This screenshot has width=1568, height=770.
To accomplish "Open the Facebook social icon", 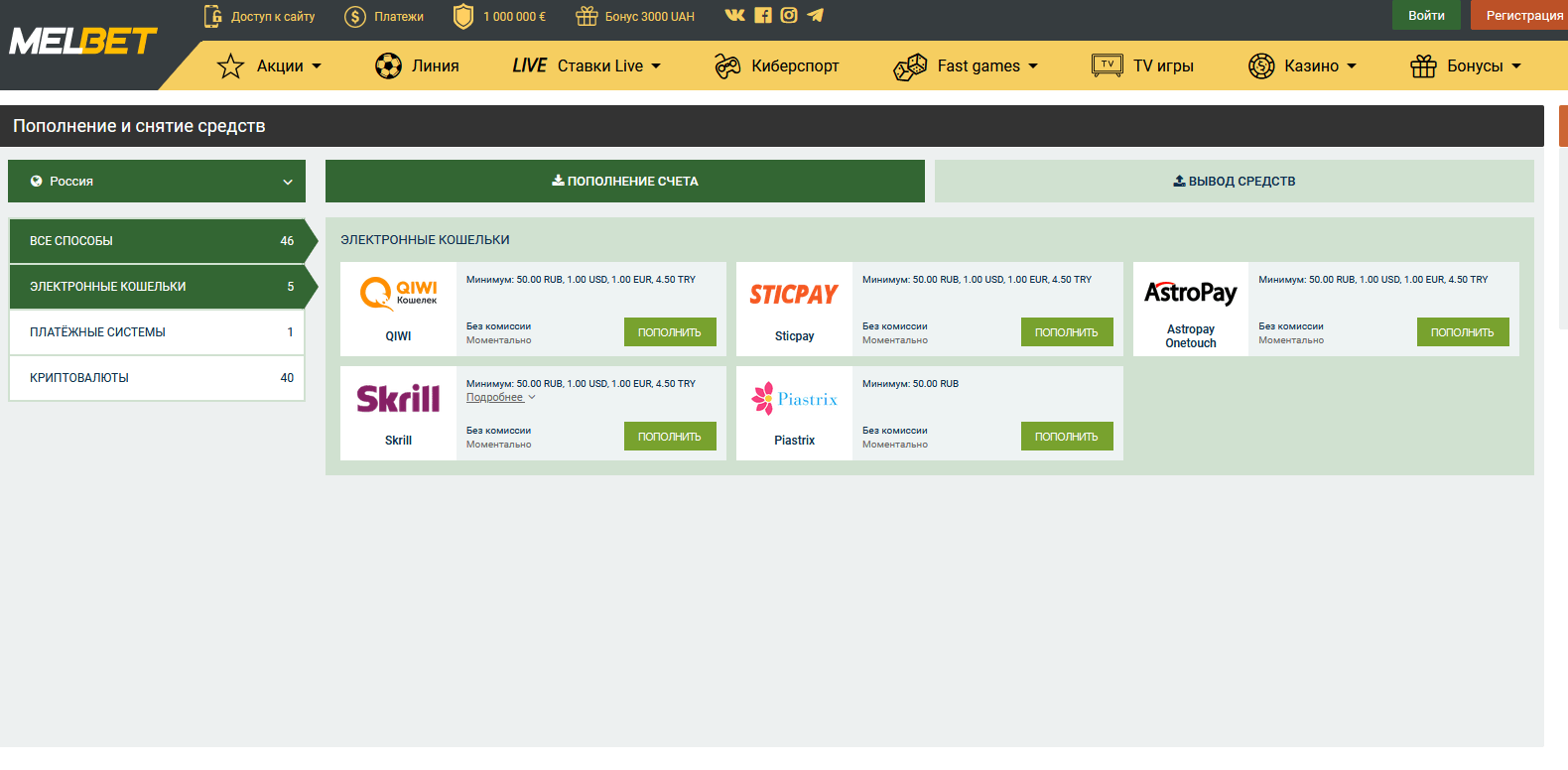I will [x=762, y=15].
